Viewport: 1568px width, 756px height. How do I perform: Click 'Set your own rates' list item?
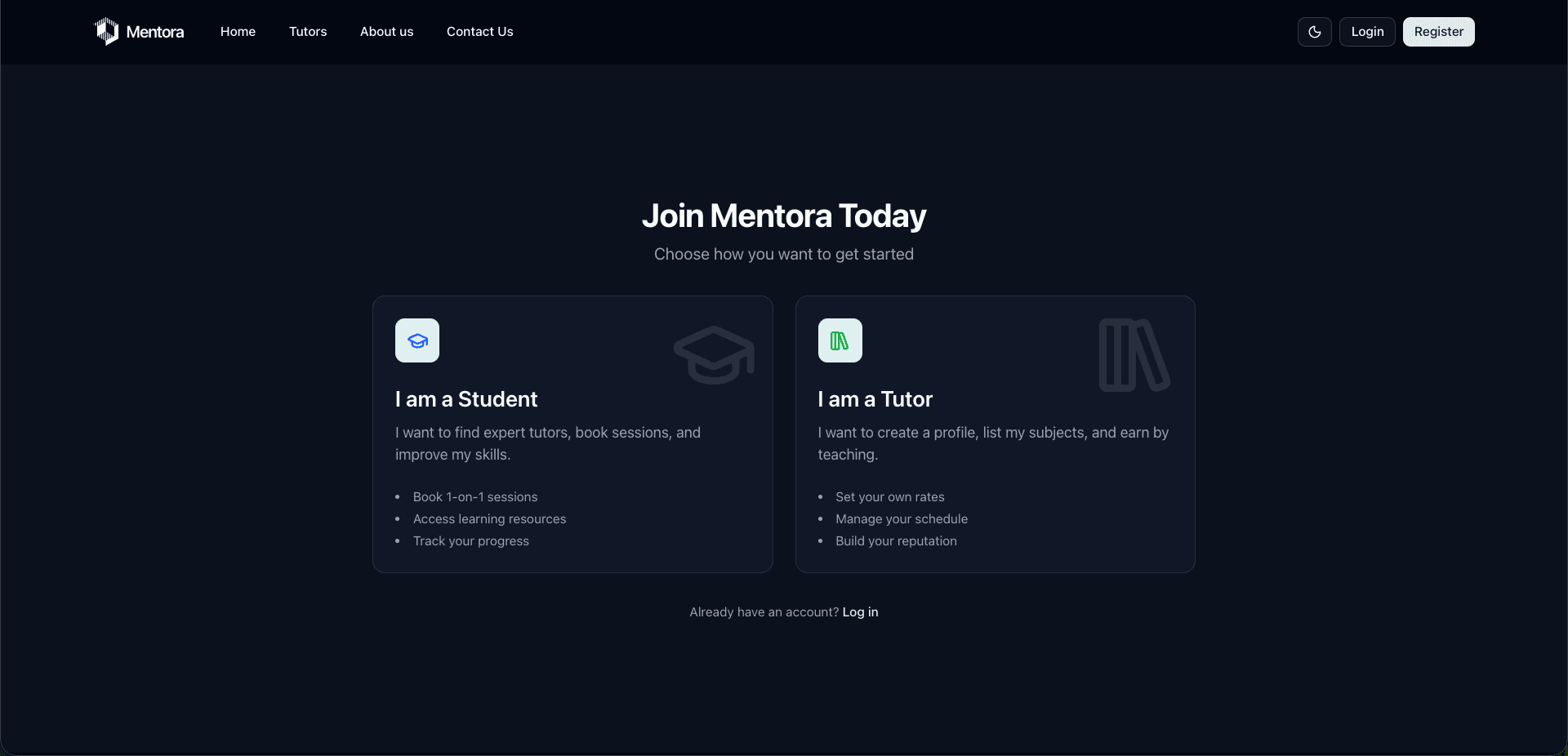(x=890, y=497)
